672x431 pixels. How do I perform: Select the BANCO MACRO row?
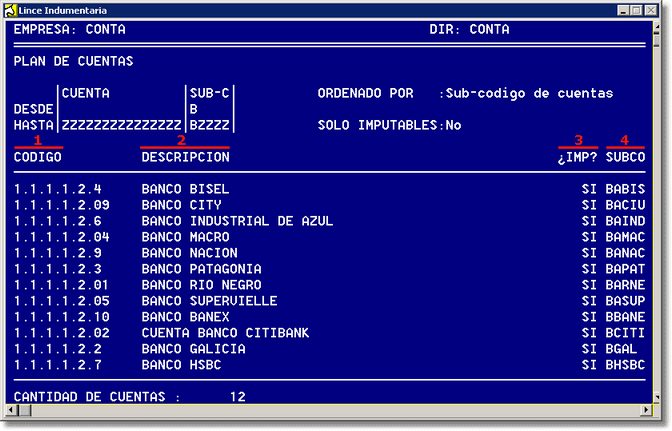329,237
